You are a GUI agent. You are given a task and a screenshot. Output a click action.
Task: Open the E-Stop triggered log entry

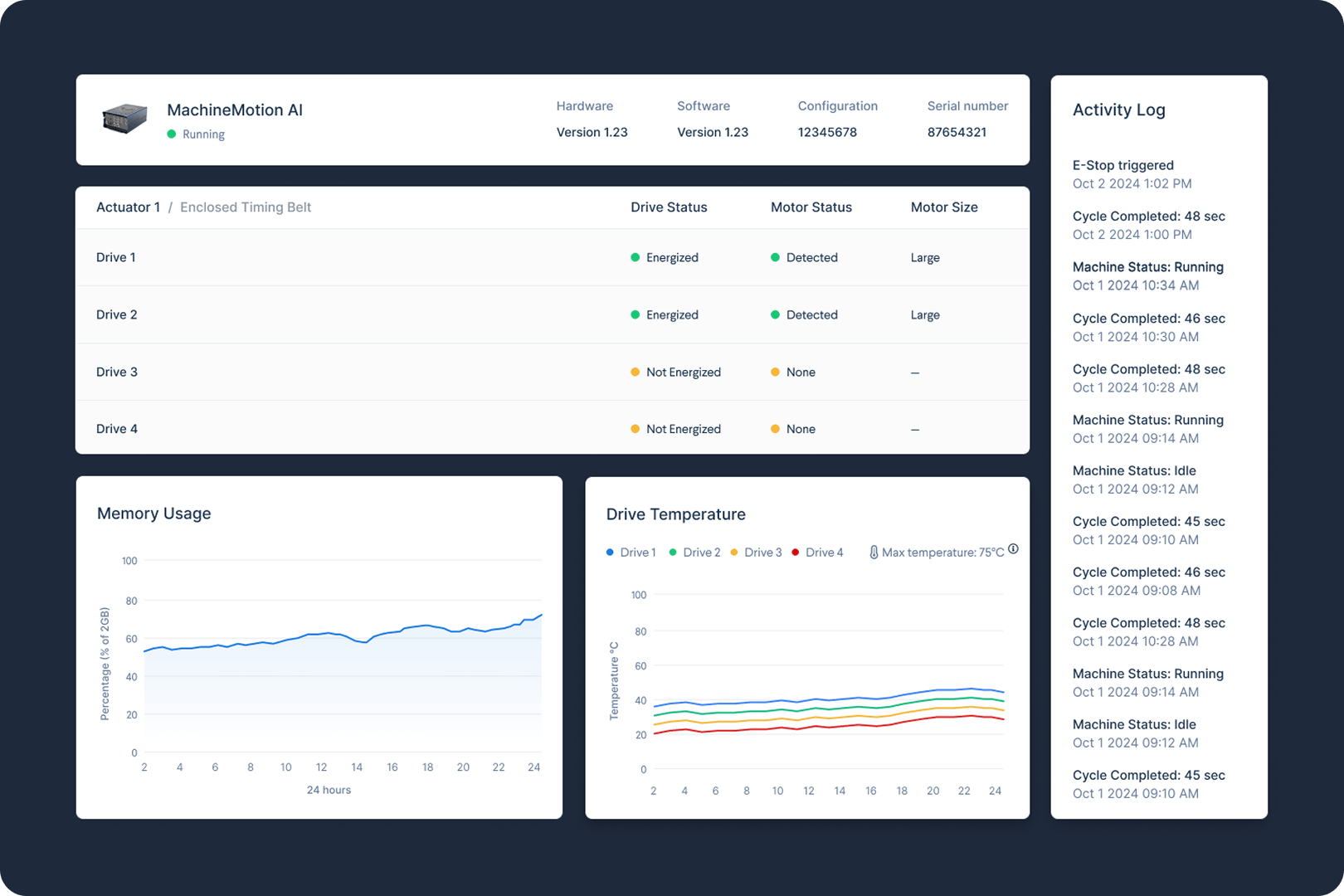pos(1123,165)
